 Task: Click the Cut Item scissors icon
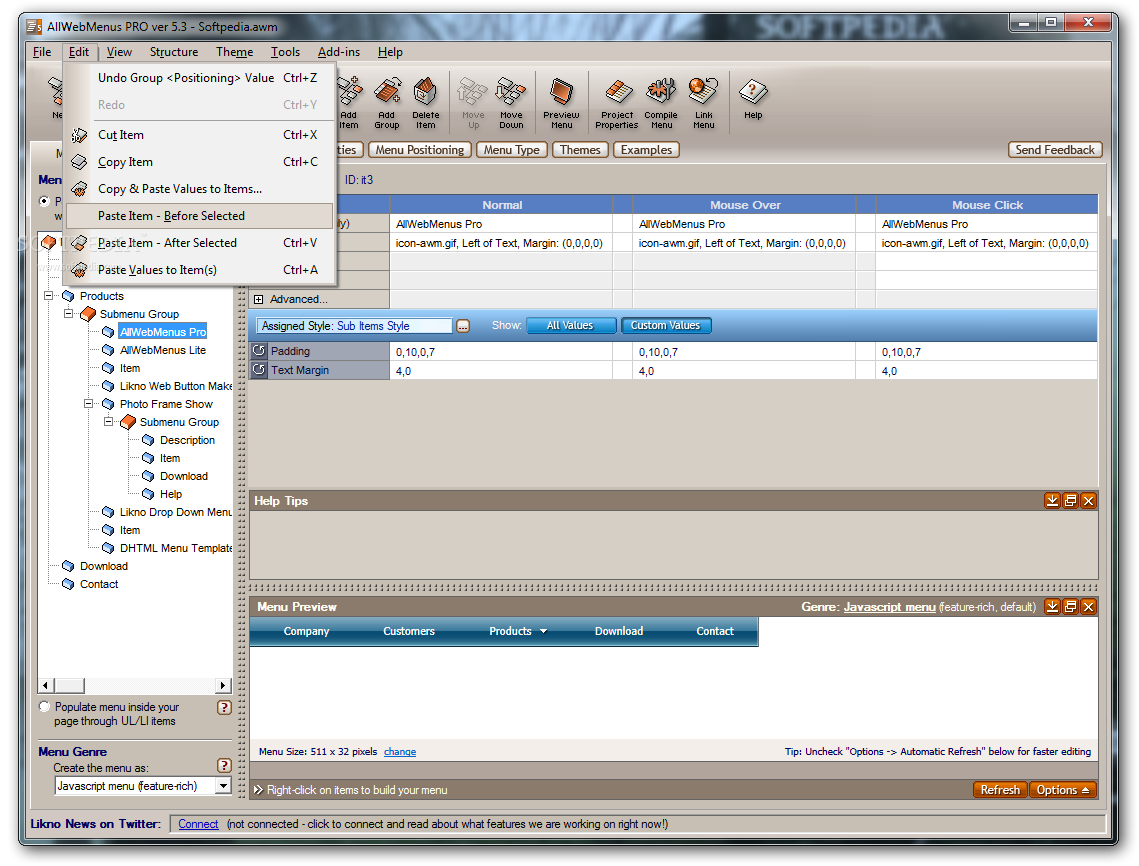(x=79, y=135)
